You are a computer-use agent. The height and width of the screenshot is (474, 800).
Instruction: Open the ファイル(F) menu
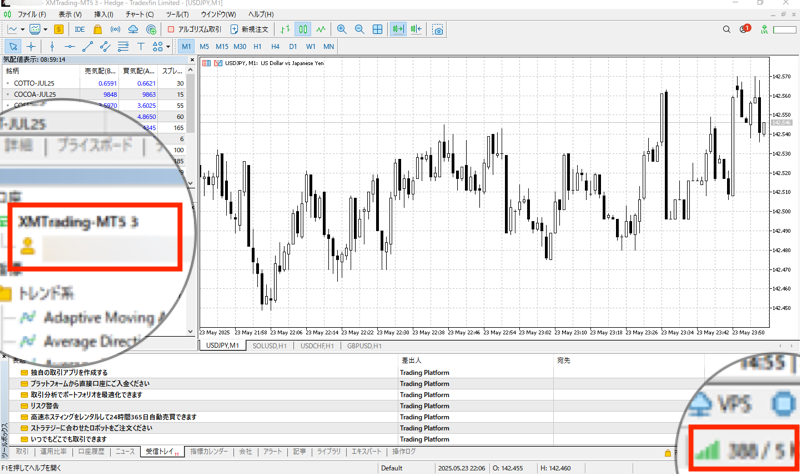click(x=32, y=14)
